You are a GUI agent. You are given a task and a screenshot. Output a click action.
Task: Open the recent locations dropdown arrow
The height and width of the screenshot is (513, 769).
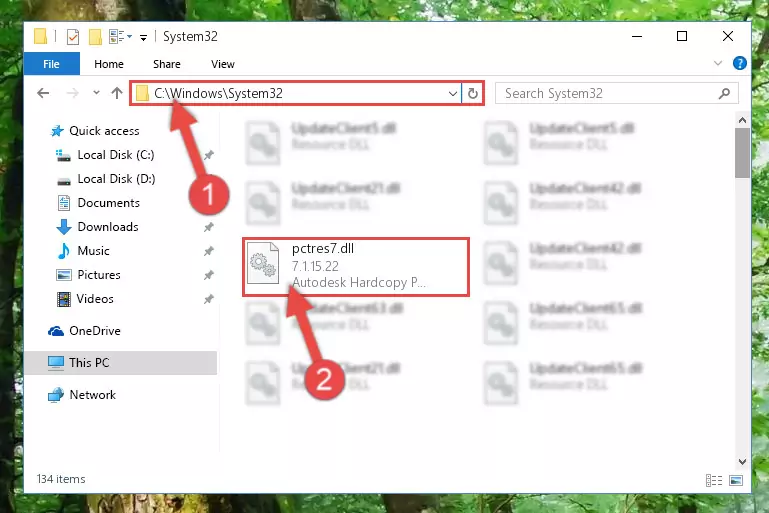click(x=96, y=93)
